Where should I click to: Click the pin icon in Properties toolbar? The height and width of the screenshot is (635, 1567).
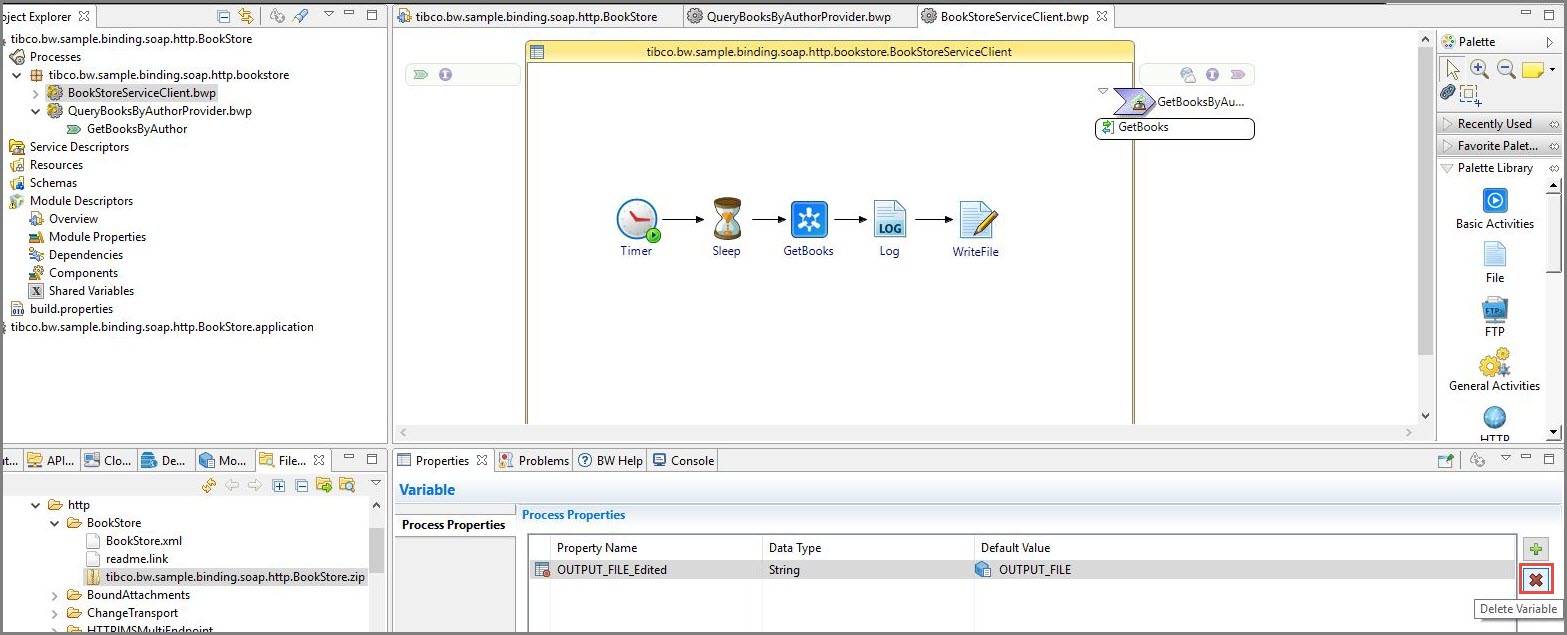pyautogui.click(x=1444, y=460)
